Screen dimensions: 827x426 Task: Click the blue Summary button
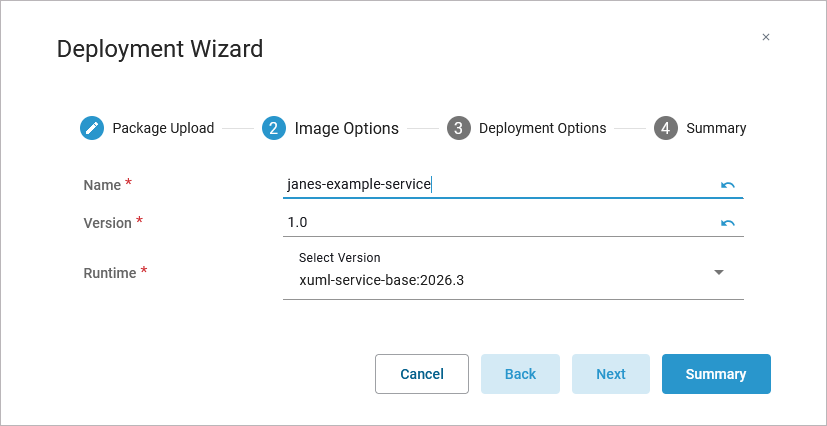coord(716,374)
